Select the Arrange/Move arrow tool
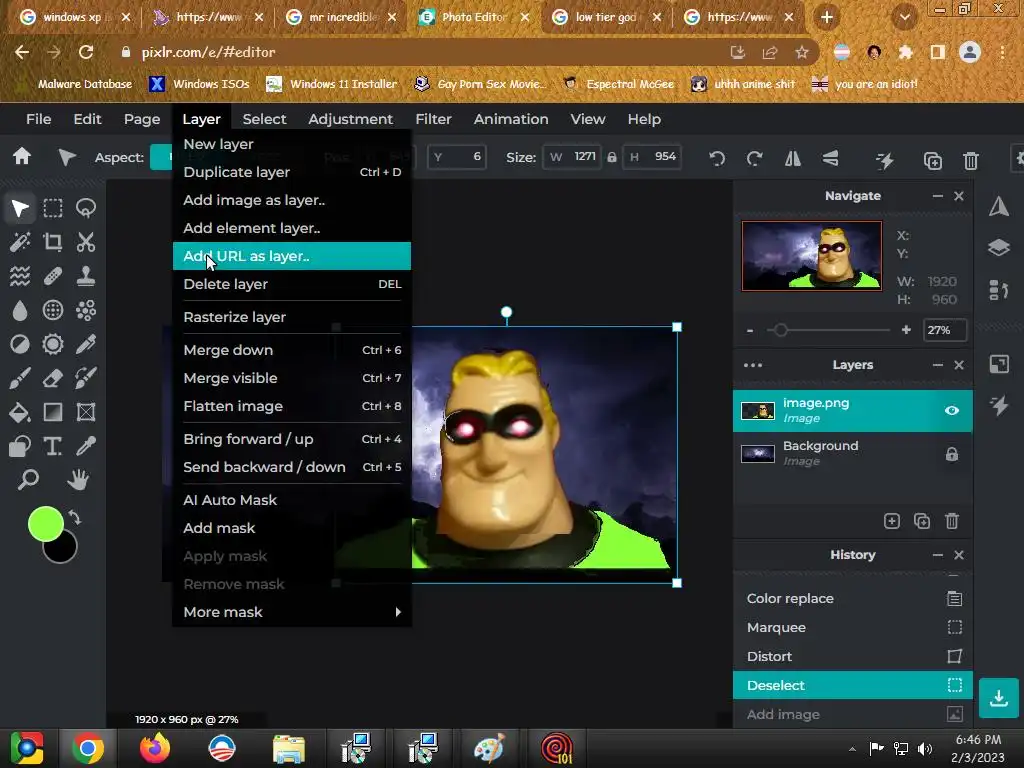1024x768 pixels. pyautogui.click(x=20, y=208)
